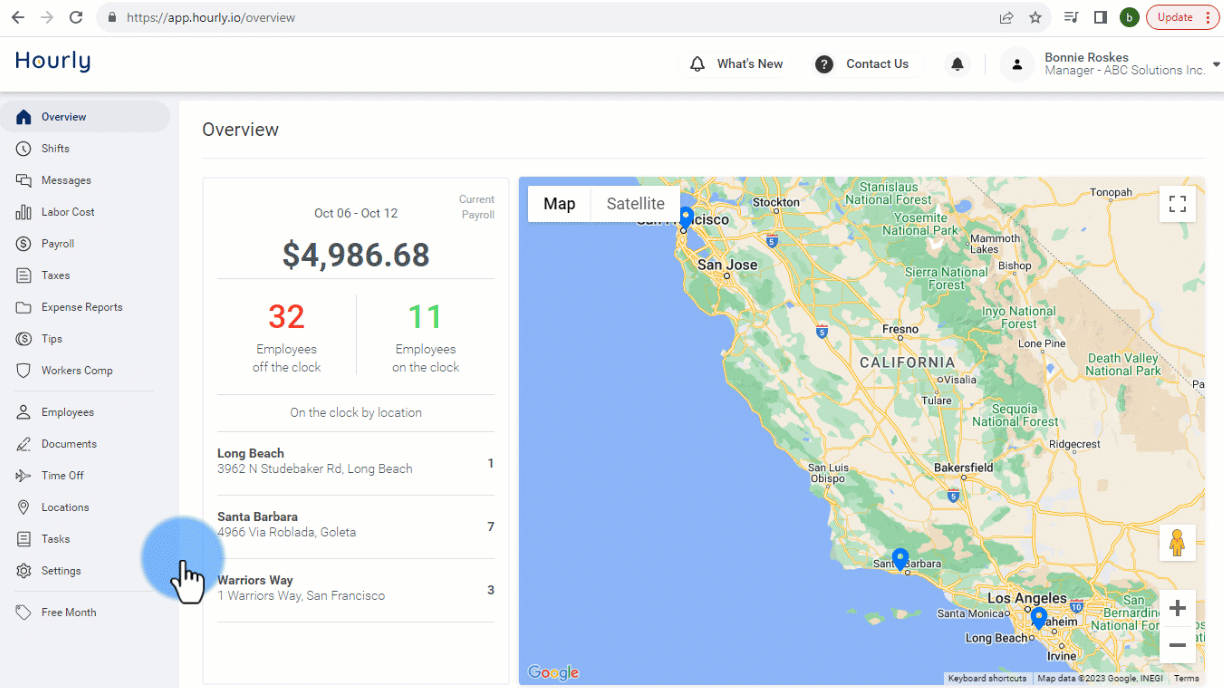Toggle fullscreen map view
The width and height of the screenshot is (1224, 688).
click(1178, 204)
